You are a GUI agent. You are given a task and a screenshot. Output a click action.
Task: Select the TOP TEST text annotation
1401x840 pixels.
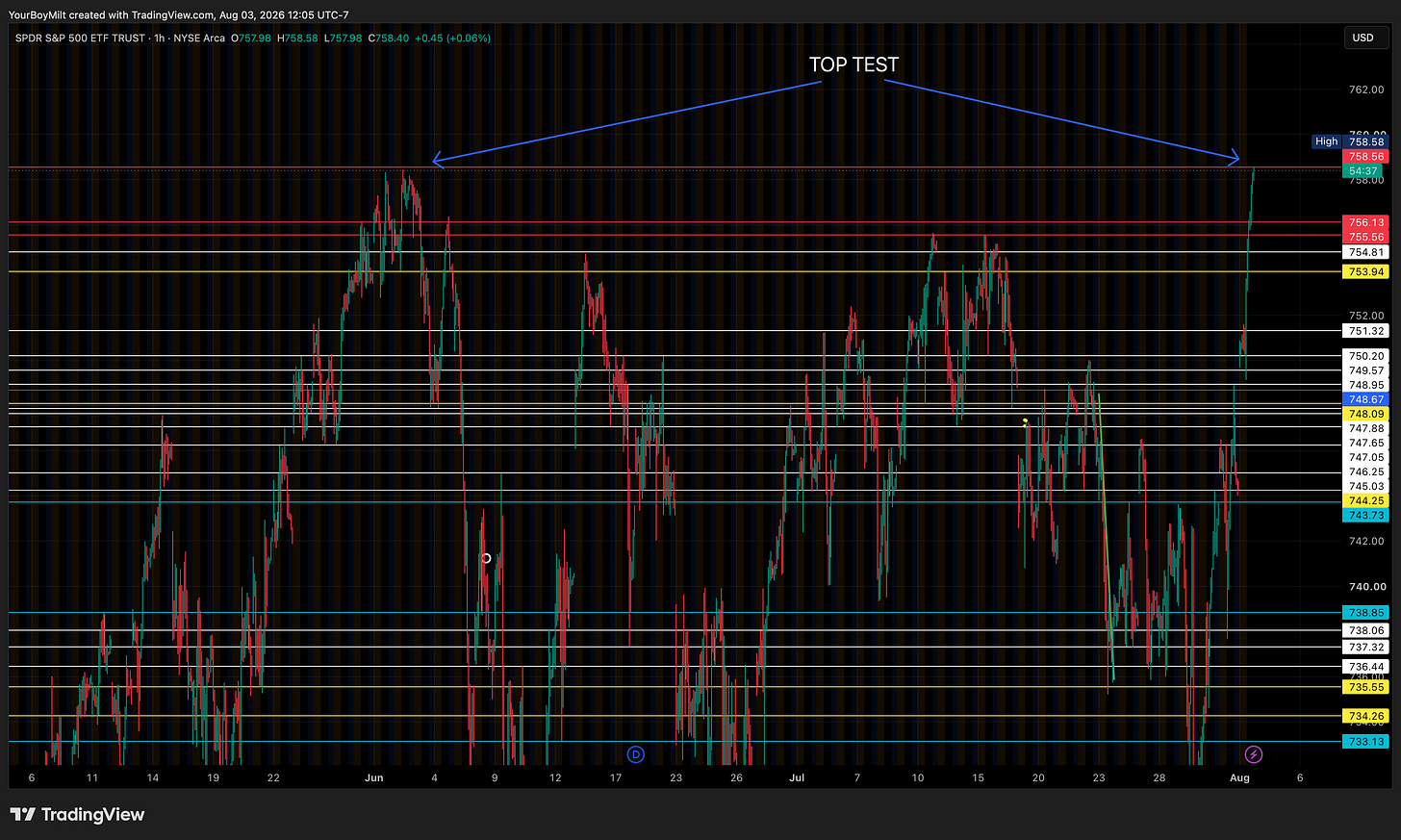coord(853,64)
